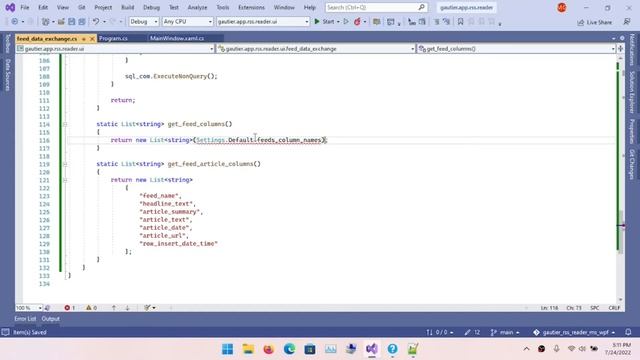This screenshot has width=640, height=360.
Task: Open the Git menu
Action: click(82, 7)
